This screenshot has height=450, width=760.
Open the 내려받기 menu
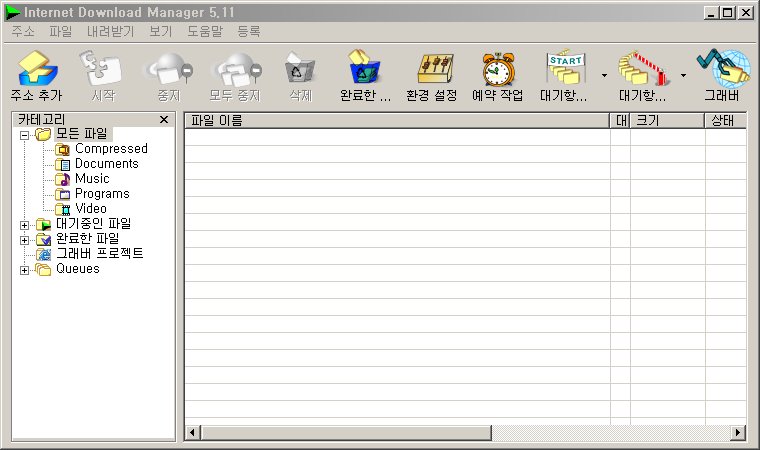111,32
